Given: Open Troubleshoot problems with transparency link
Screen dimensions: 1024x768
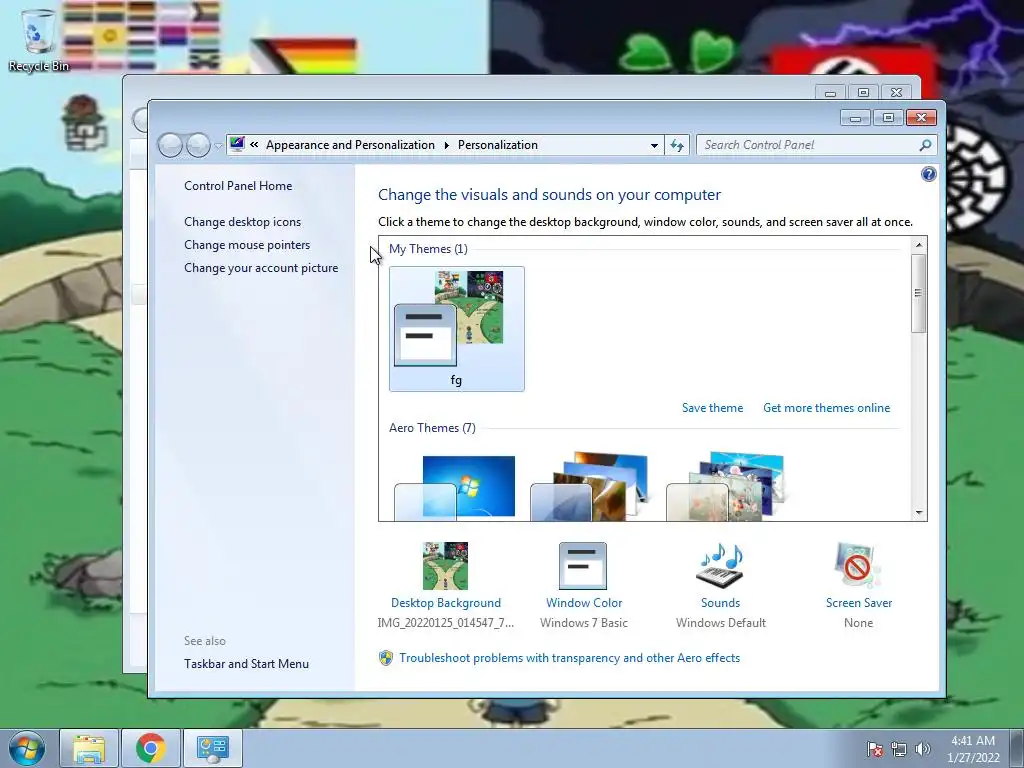Looking at the screenshot, I should click(569, 658).
